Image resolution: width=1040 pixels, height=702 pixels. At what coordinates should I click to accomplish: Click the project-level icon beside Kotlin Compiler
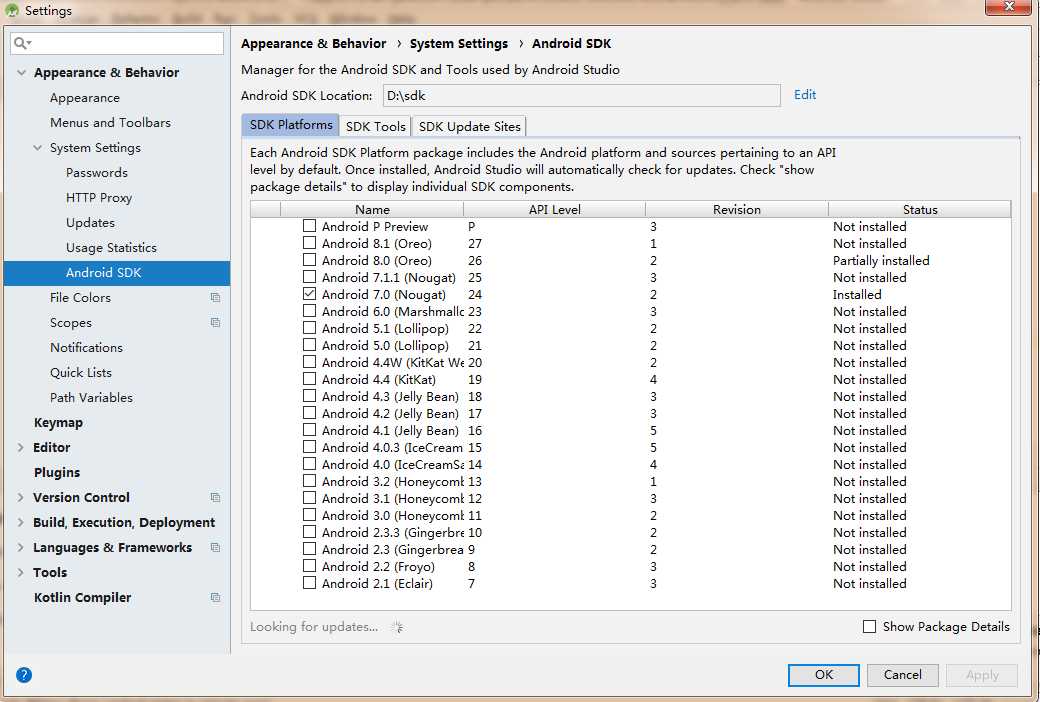[x=216, y=597]
